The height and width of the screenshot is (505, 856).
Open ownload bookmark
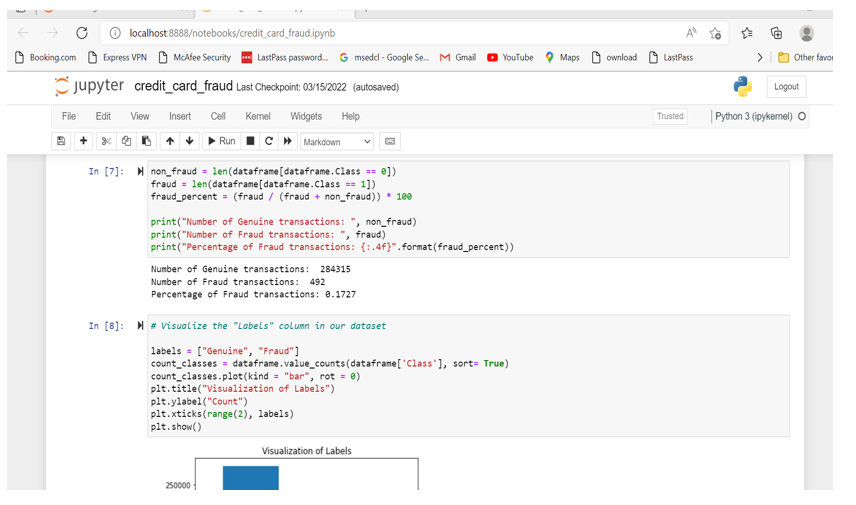click(614, 57)
